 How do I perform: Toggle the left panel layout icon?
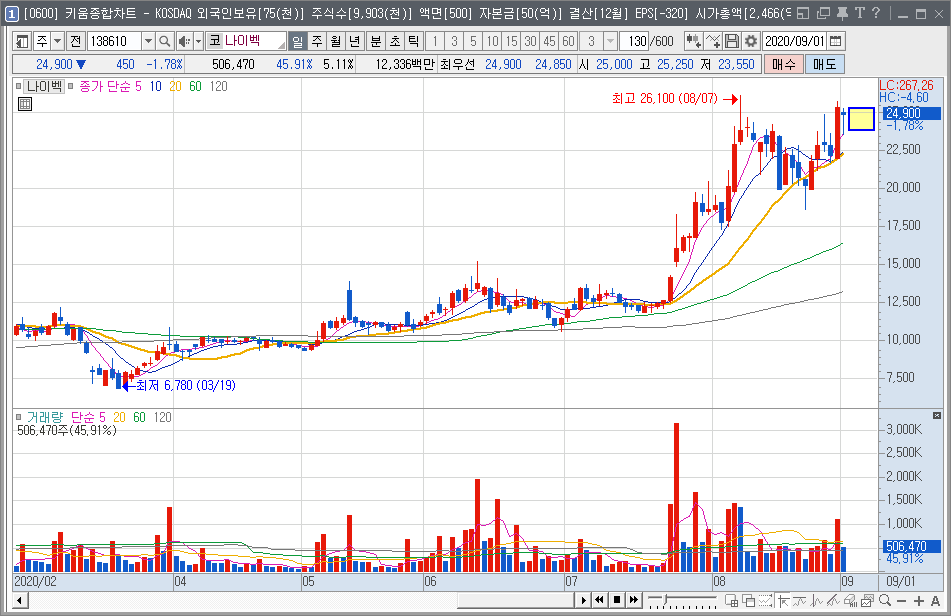[22, 41]
